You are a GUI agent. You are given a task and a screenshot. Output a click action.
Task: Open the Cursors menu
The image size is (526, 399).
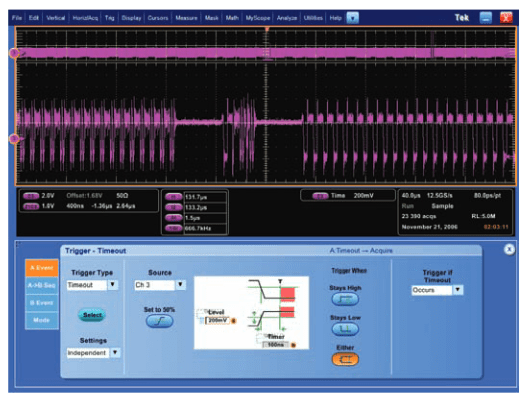(x=158, y=18)
